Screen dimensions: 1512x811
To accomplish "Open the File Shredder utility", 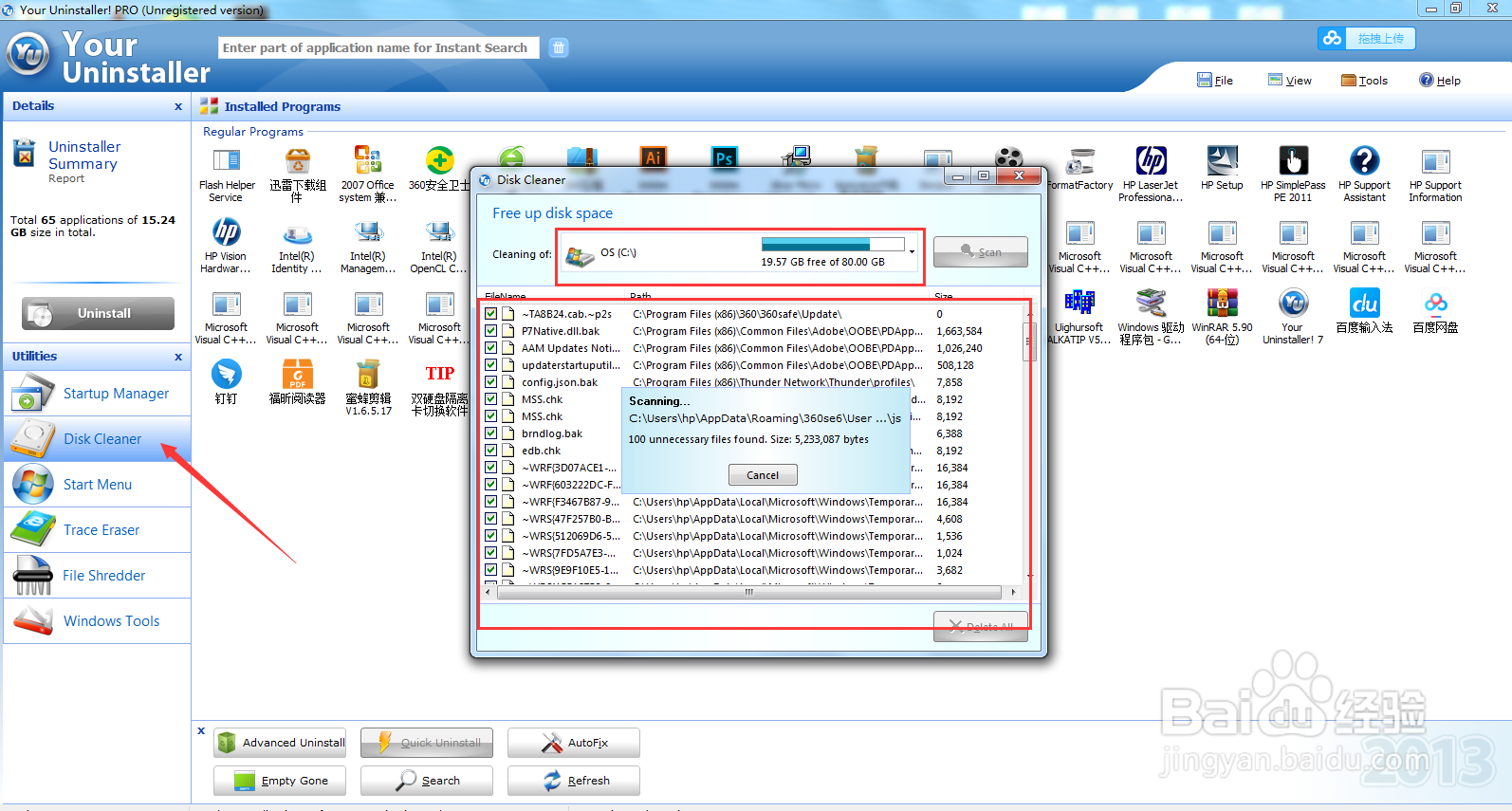I will [x=98, y=576].
